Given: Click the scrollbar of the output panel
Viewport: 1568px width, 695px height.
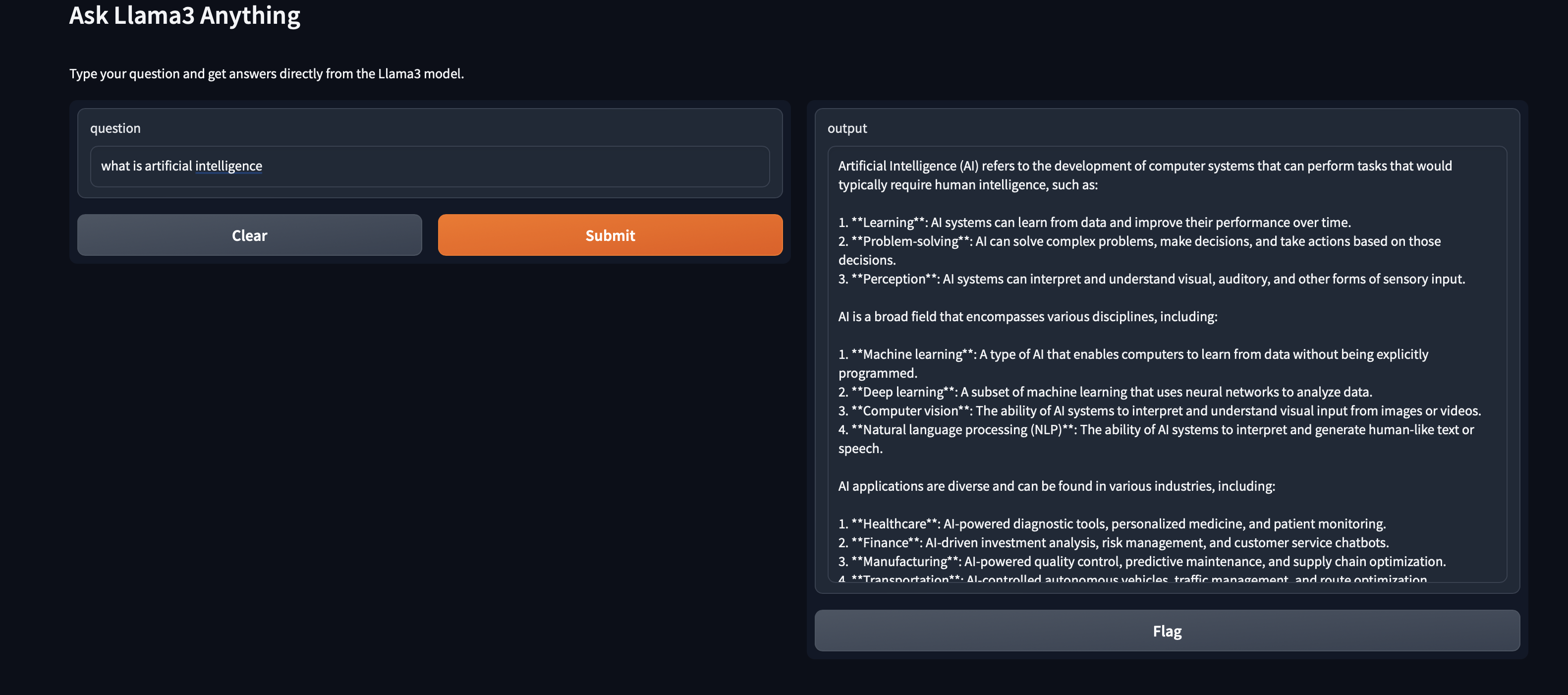Looking at the screenshot, I should [1504, 365].
